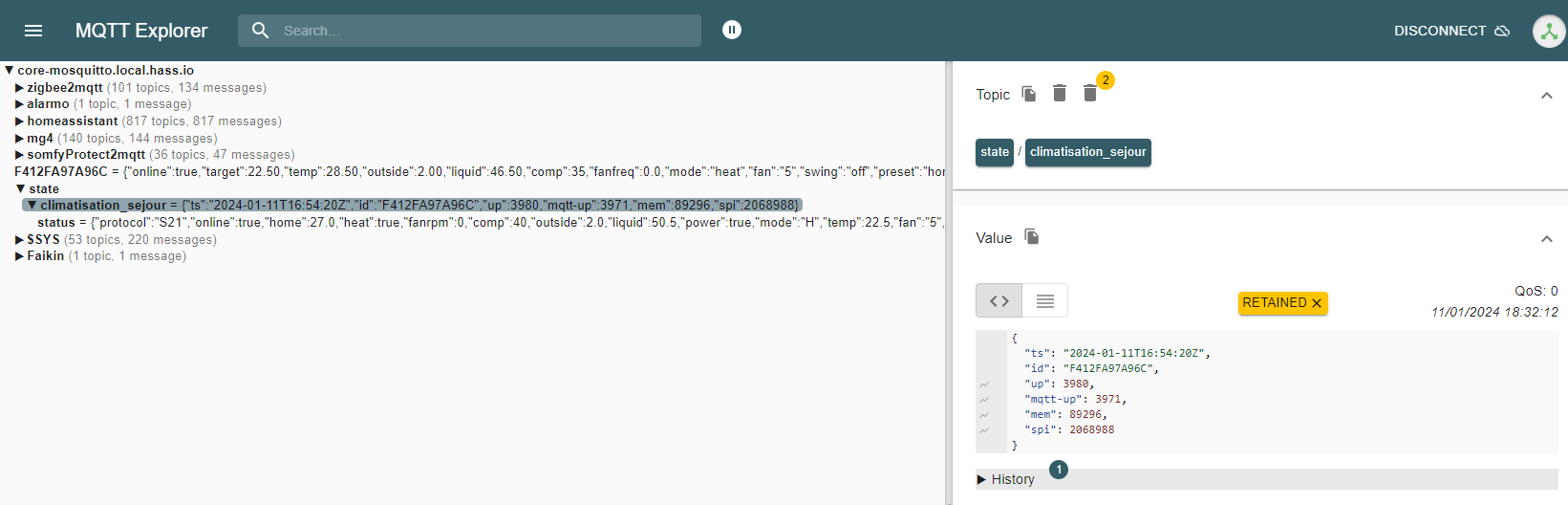Copy the topic to clipboard

coord(1029,94)
